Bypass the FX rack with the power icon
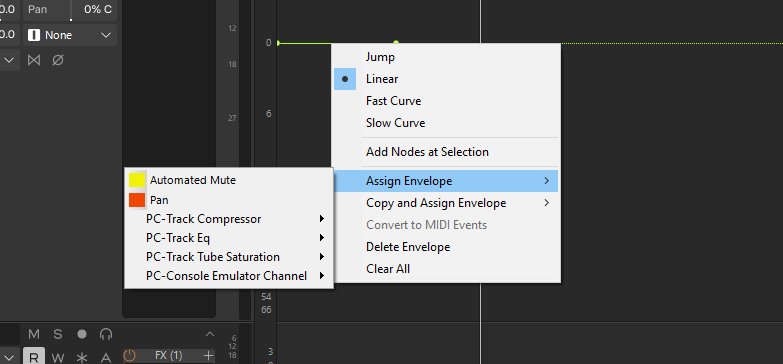The width and height of the screenshot is (783, 364). (129, 356)
